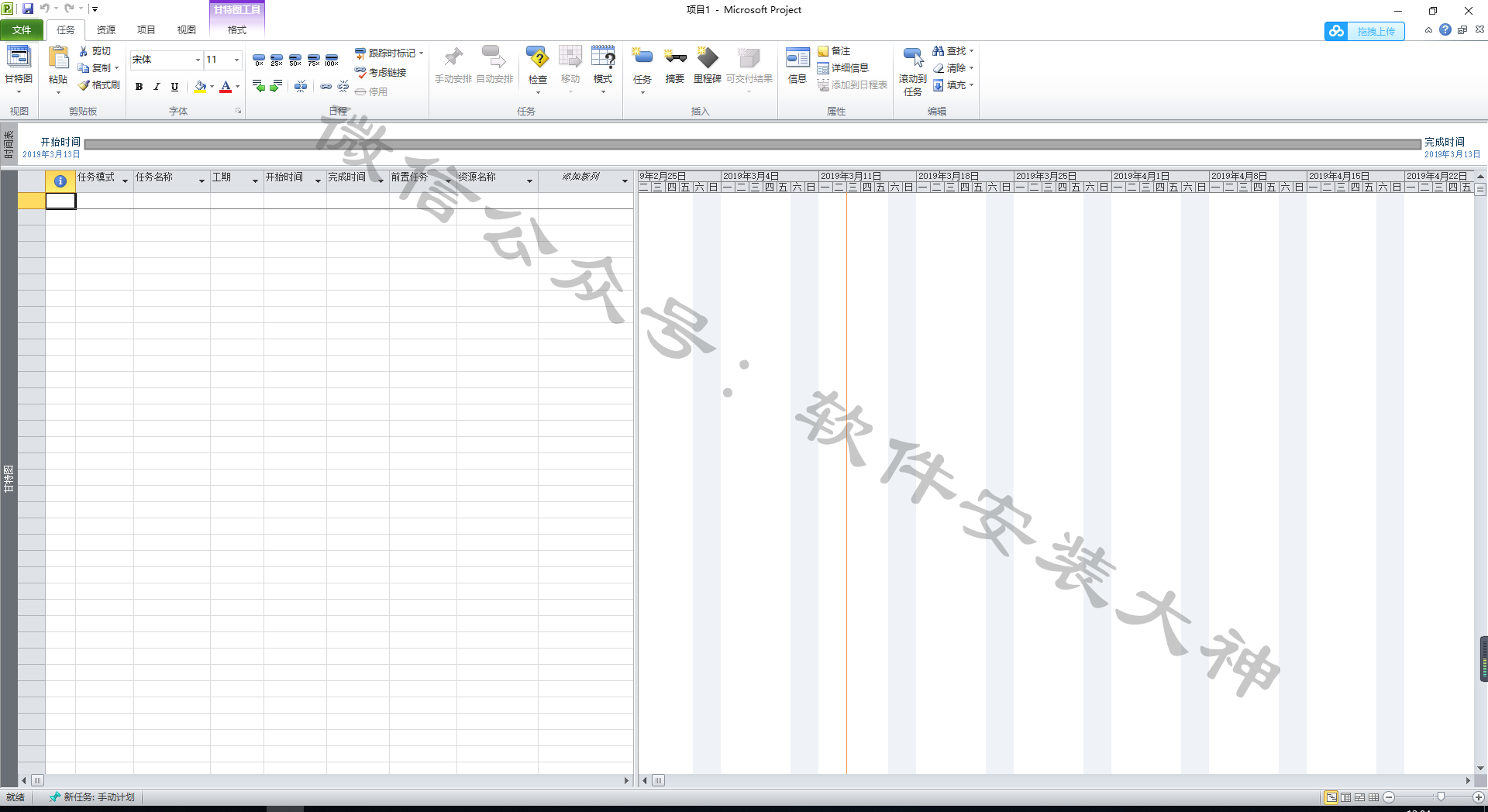
Task: Click the Unlink Tasks icon
Action: click(x=343, y=86)
